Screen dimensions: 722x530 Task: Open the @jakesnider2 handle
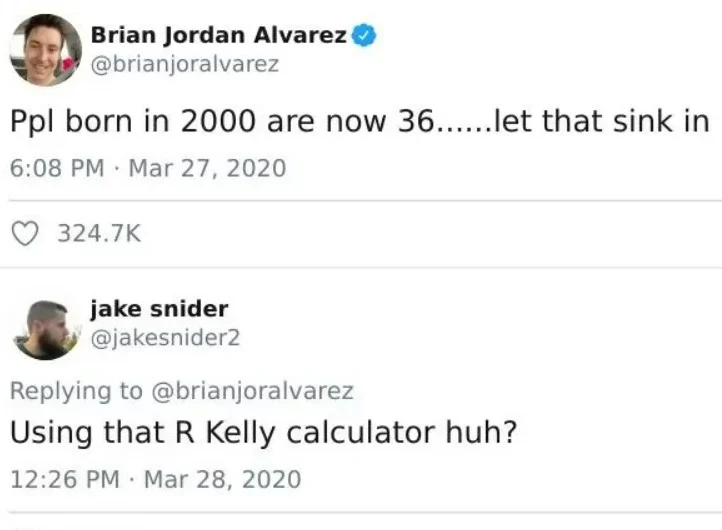click(165, 338)
